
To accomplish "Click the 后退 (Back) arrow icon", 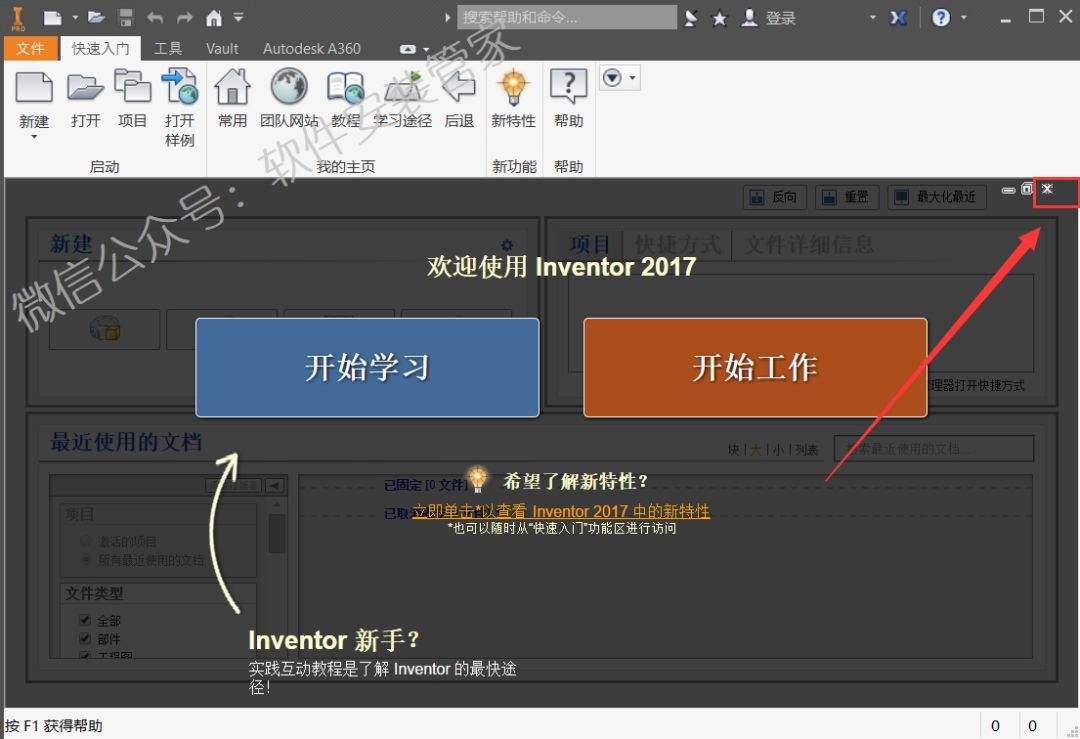I will (x=459, y=88).
